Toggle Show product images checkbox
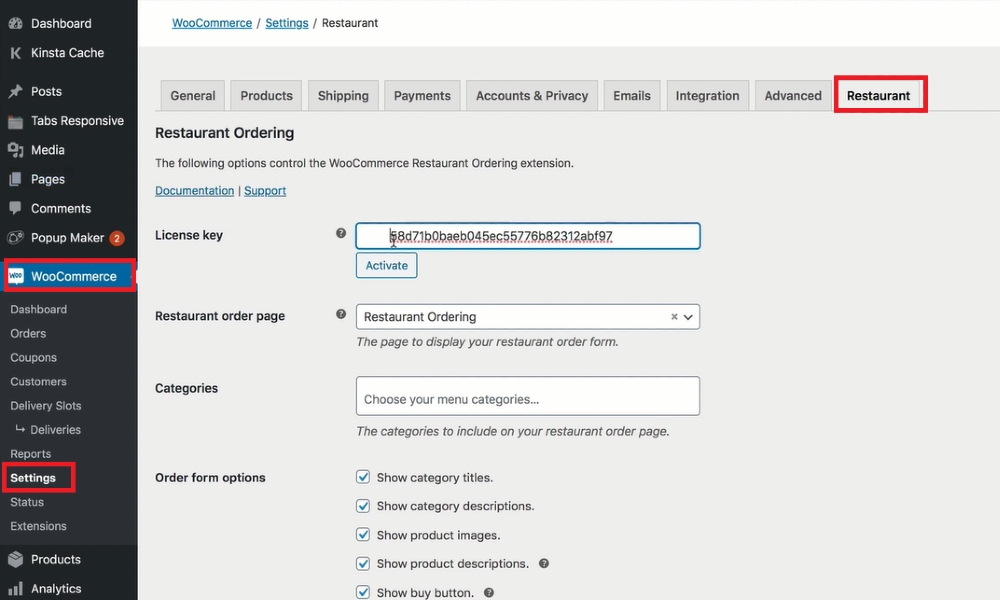The height and width of the screenshot is (600, 1000). tap(363, 534)
